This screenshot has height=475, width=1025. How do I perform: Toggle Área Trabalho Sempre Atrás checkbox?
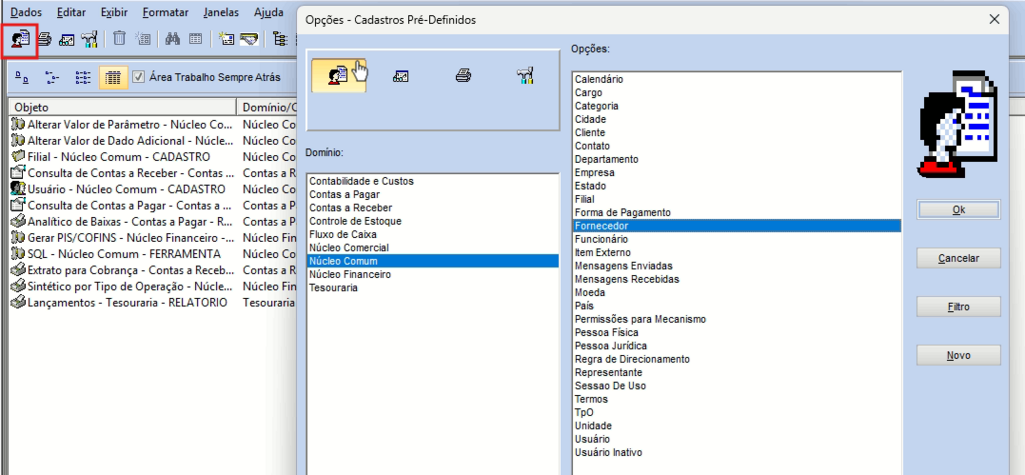[x=139, y=77]
